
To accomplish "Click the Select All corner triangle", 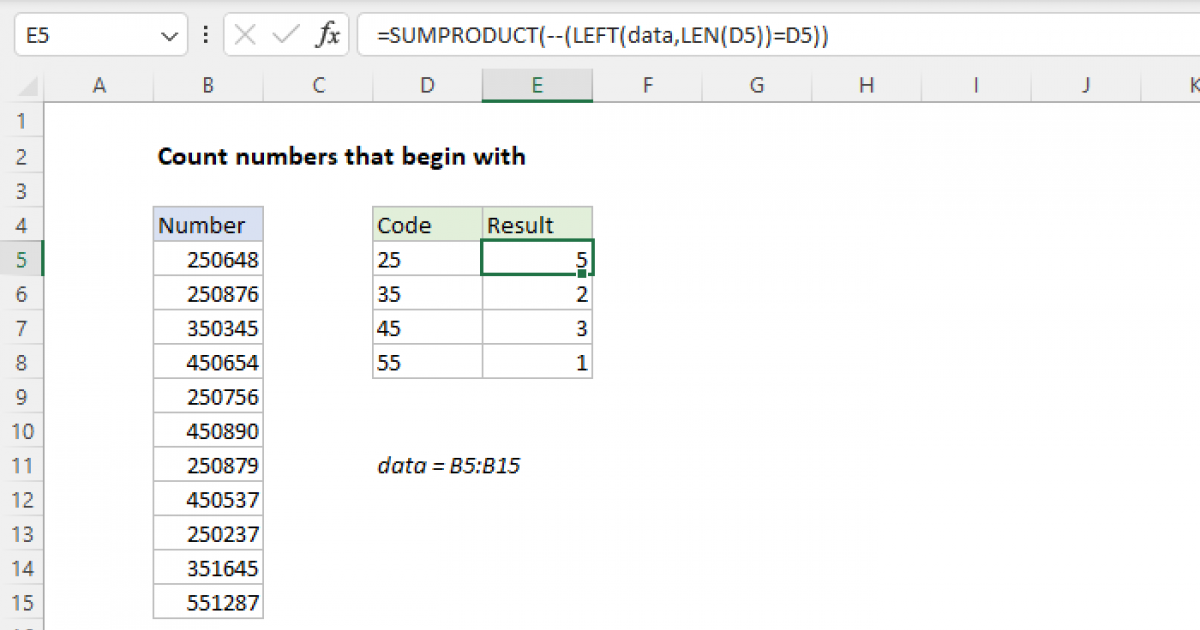I will (22, 87).
